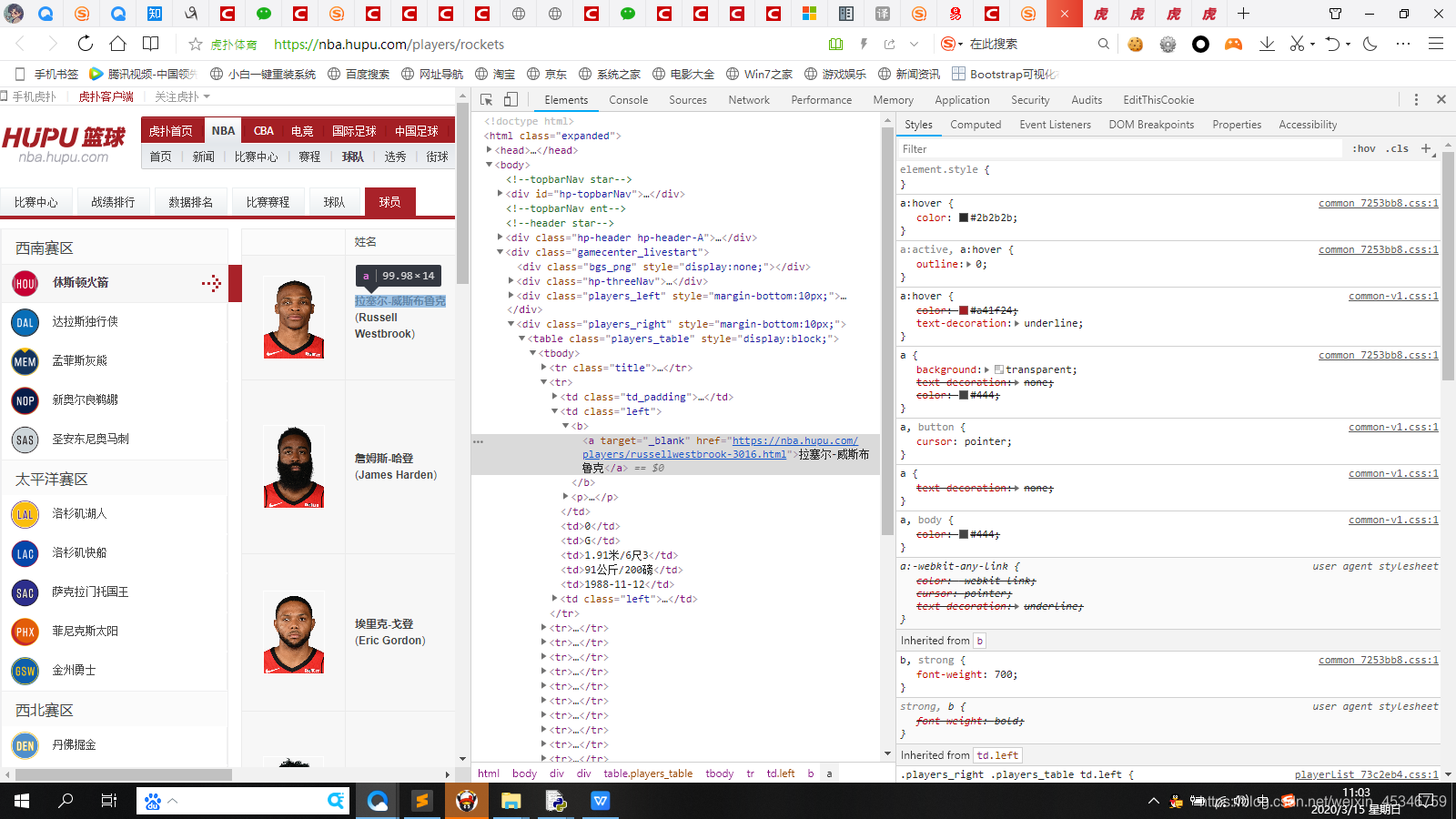
Task: Open a new browser tab with plus
Action: (1243, 14)
